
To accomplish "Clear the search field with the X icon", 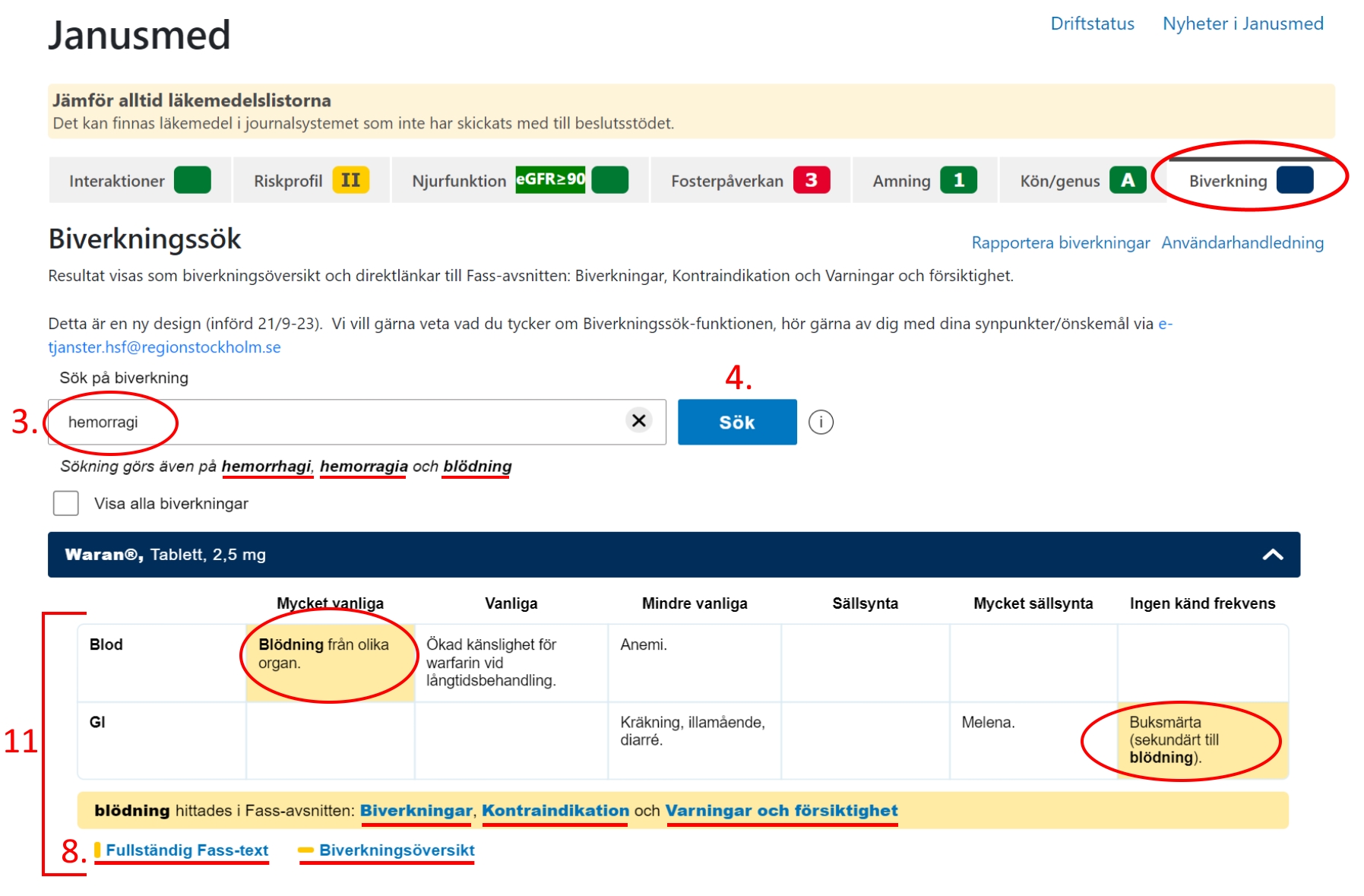I will click(638, 420).
